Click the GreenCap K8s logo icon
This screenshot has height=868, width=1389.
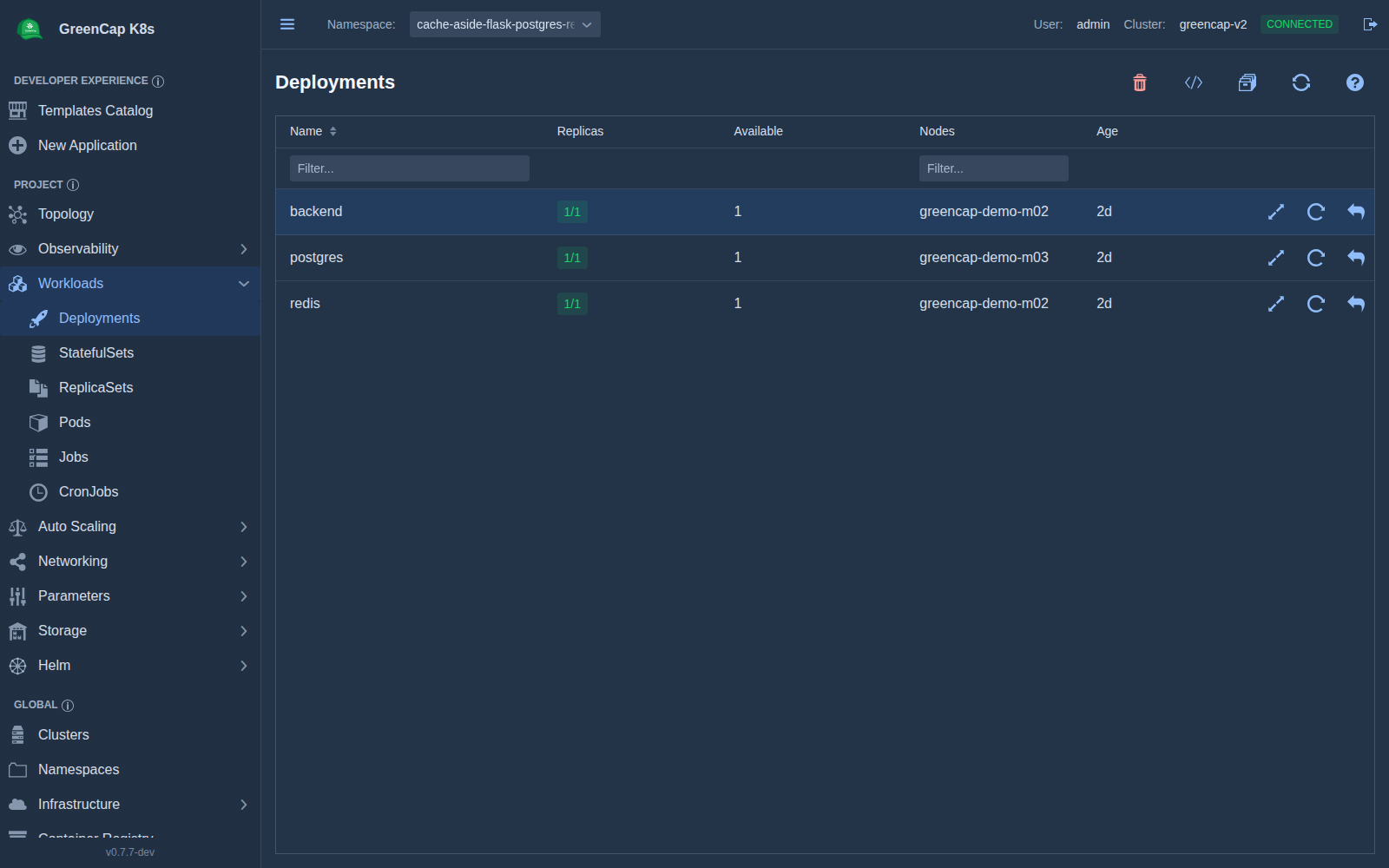(30, 29)
